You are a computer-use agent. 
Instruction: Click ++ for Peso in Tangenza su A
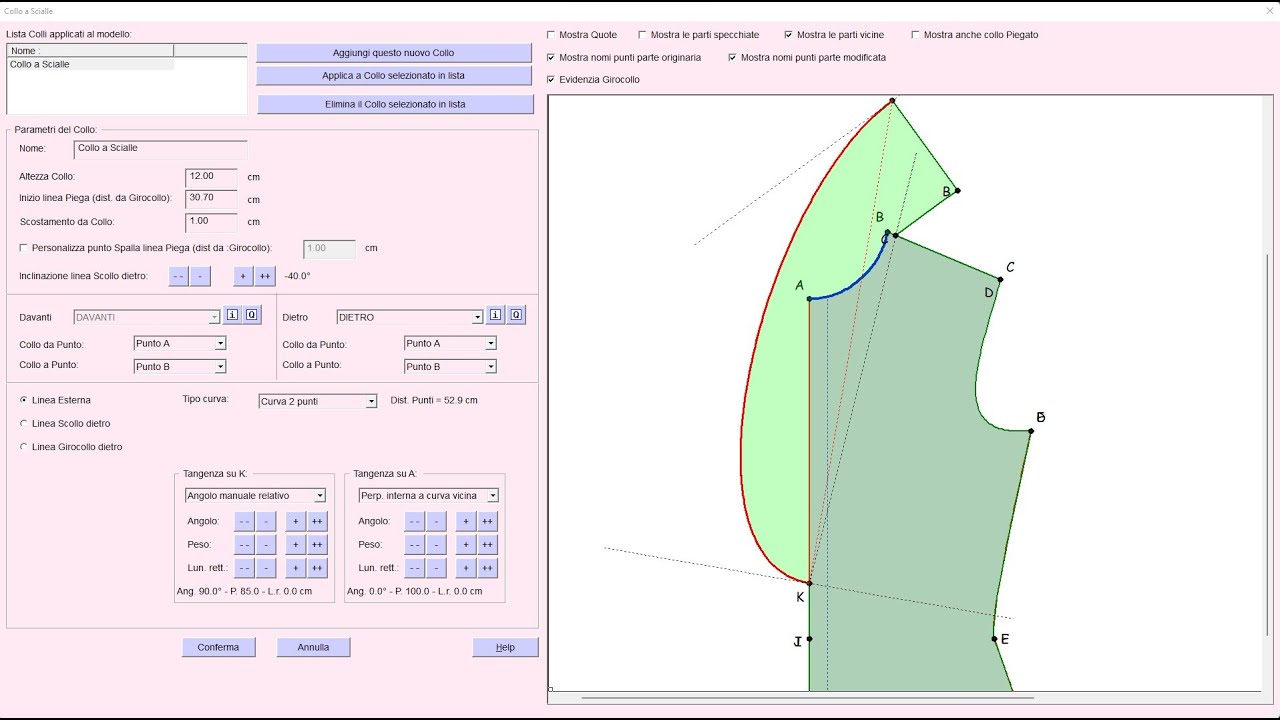coord(487,545)
